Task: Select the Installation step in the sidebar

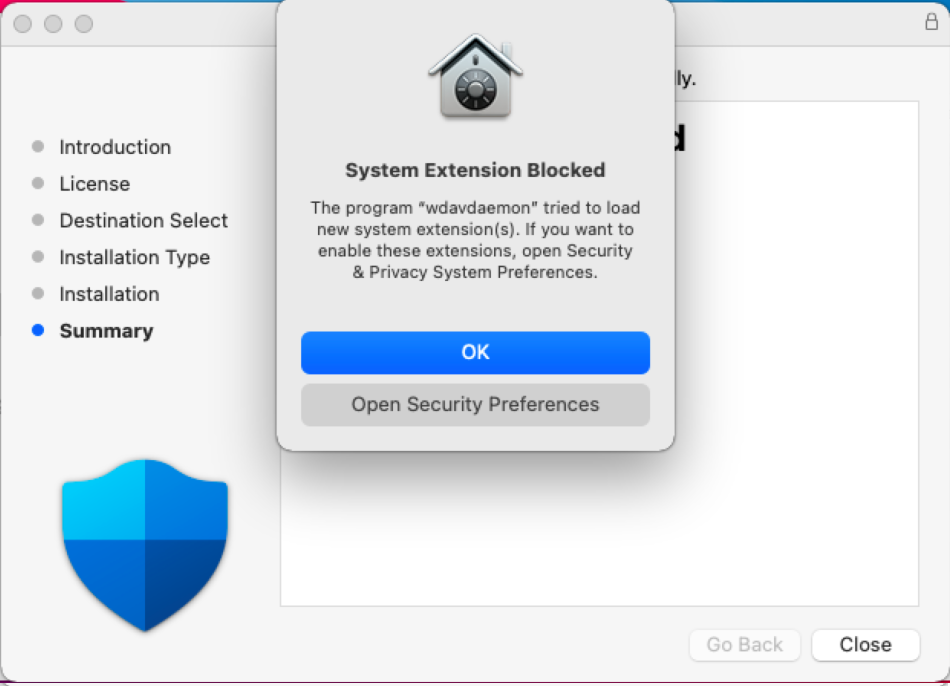Action: coord(109,294)
